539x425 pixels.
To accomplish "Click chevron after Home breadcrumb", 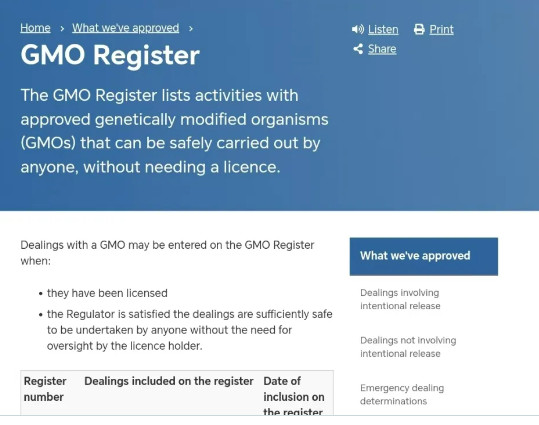I will point(62,29).
